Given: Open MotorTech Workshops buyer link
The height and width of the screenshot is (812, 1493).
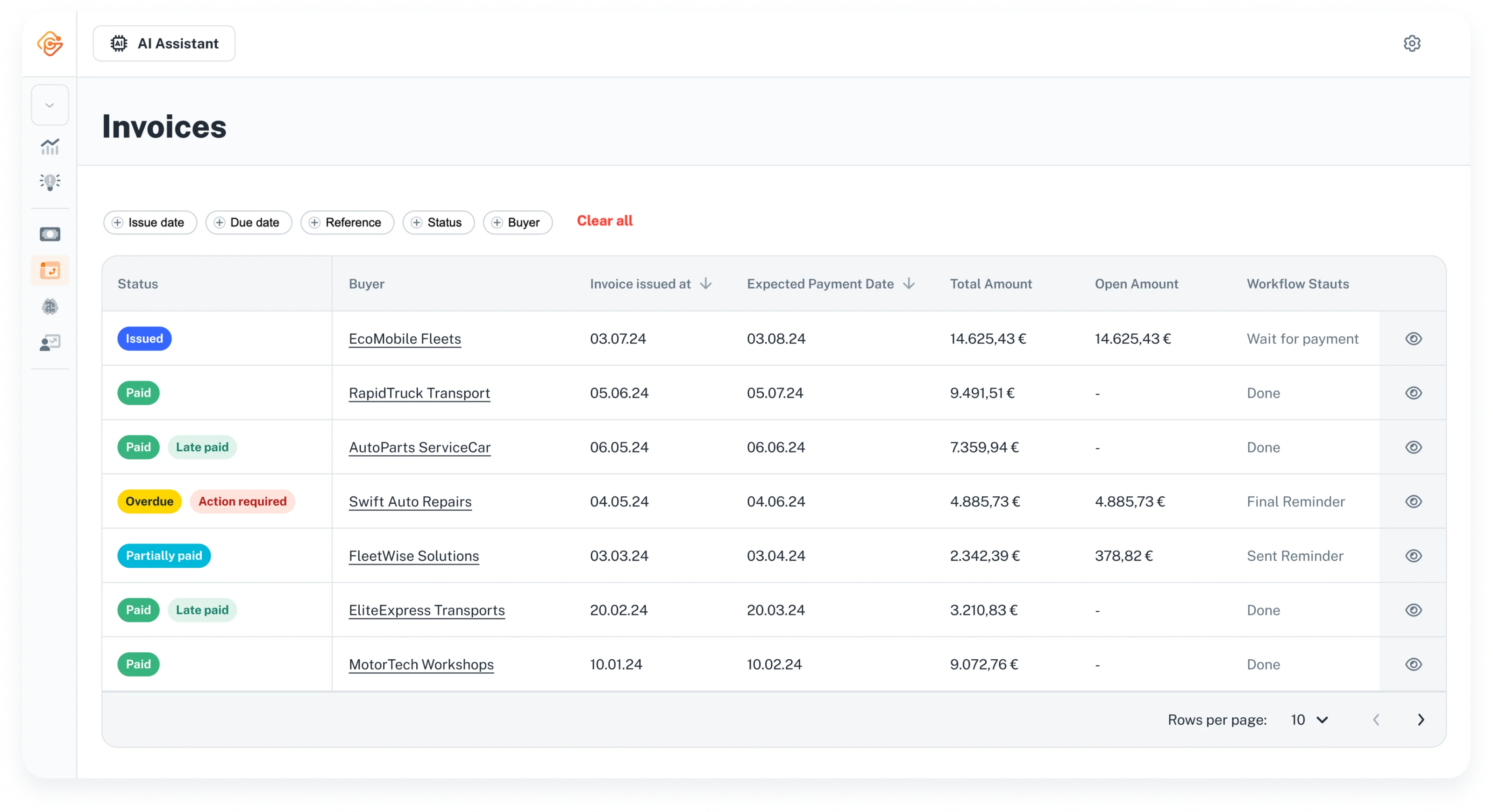Looking at the screenshot, I should click(421, 664).
